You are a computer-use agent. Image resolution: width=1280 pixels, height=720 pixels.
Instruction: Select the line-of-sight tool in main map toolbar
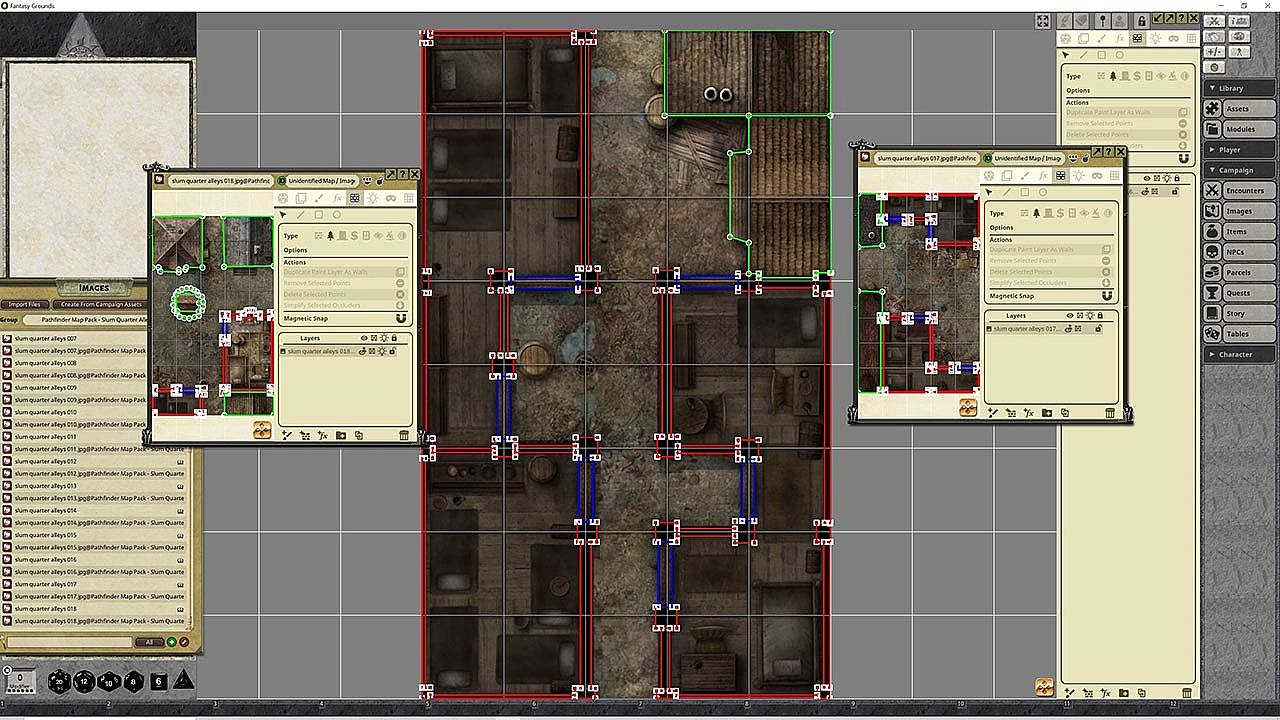click(1138, 38)
